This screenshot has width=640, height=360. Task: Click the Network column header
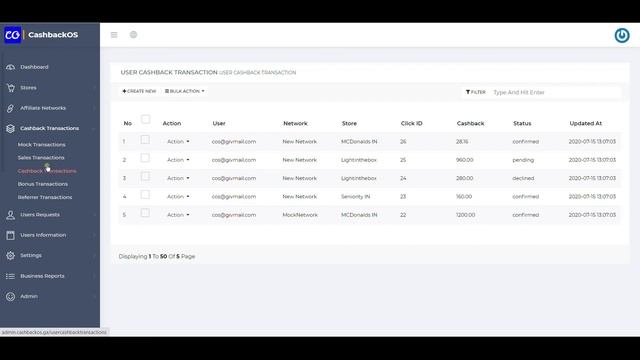point(295,123)
